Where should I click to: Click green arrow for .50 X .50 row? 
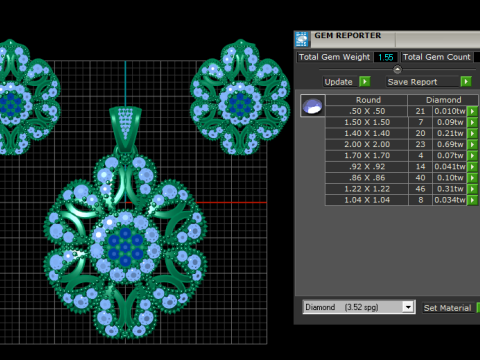(x=472, y=111)
